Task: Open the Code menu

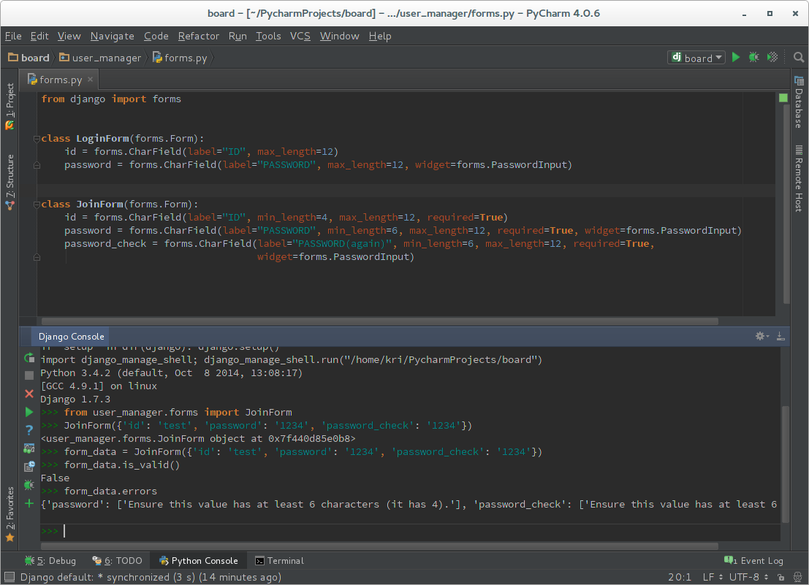Action: click(x=156, y=36)
